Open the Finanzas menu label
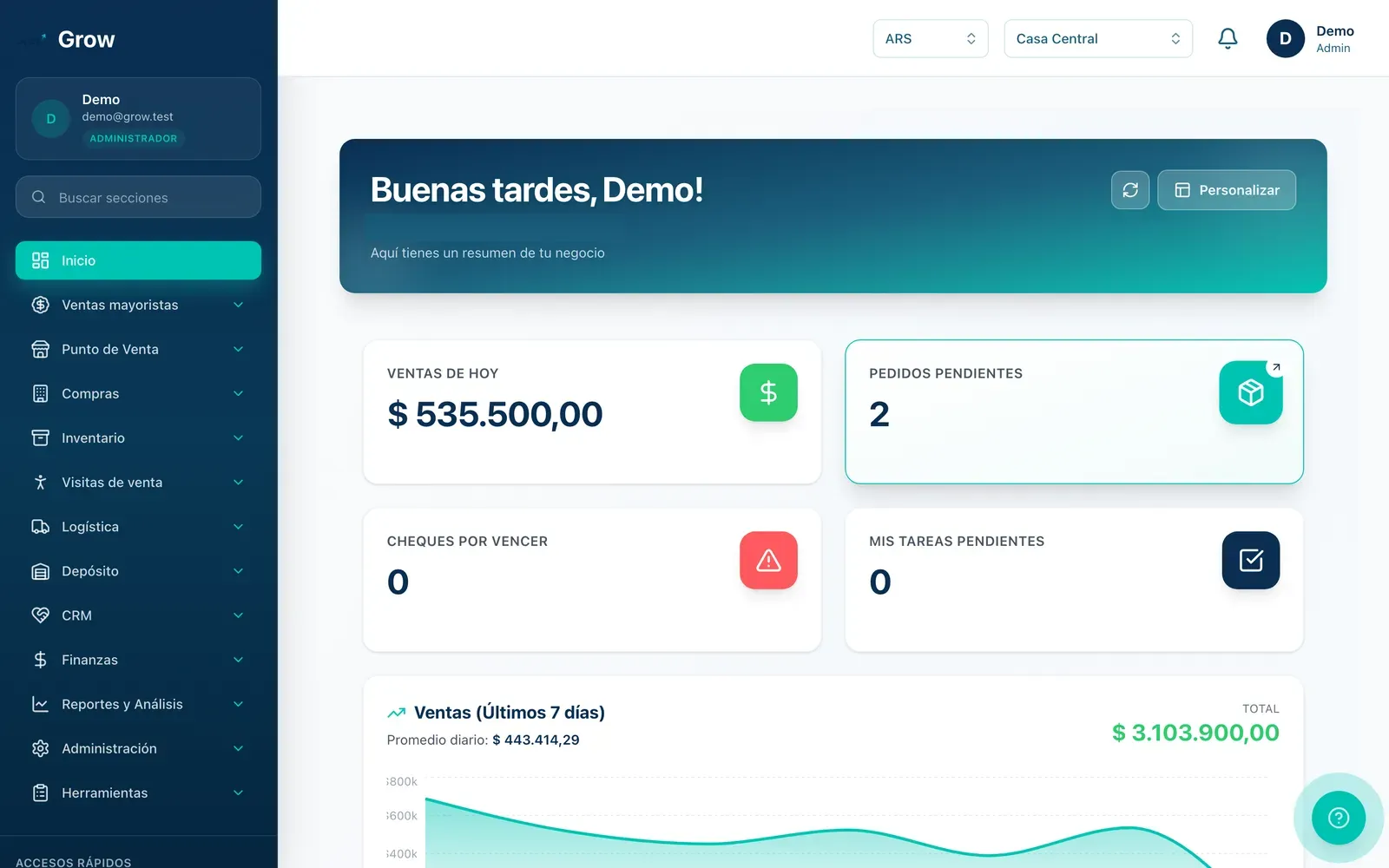Viewport: 1389px width, 868px height. click(x=89, y=660)
